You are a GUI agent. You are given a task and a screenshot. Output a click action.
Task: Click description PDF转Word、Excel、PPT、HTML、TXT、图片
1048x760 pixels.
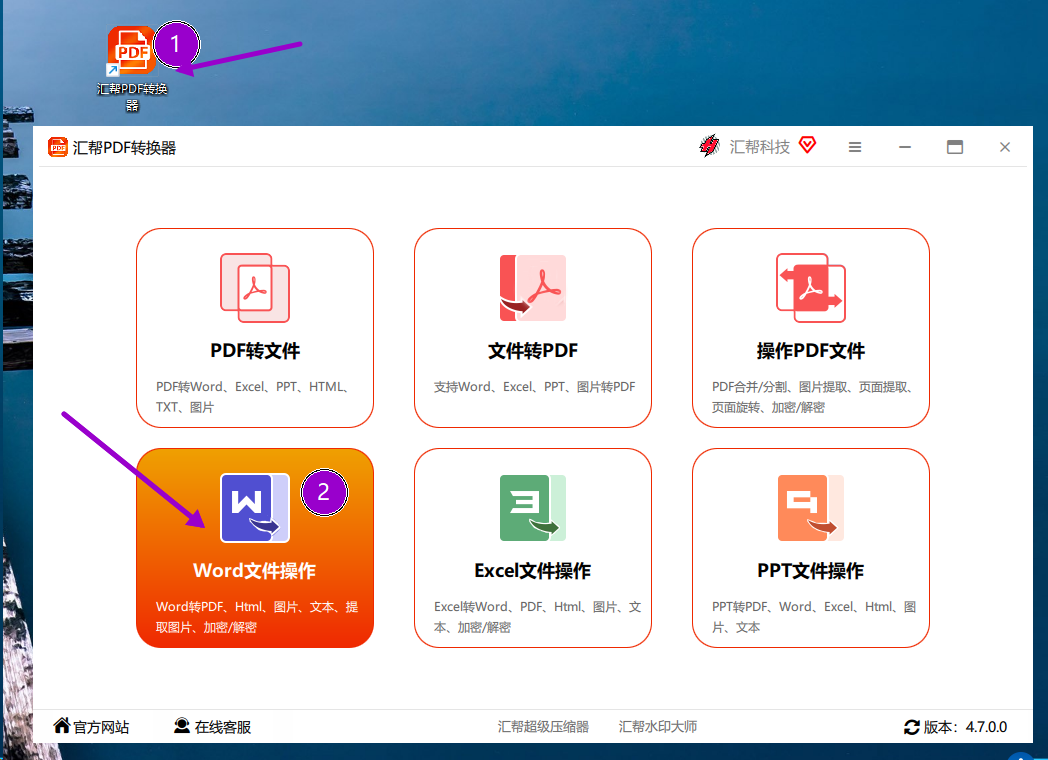(253, 397)
